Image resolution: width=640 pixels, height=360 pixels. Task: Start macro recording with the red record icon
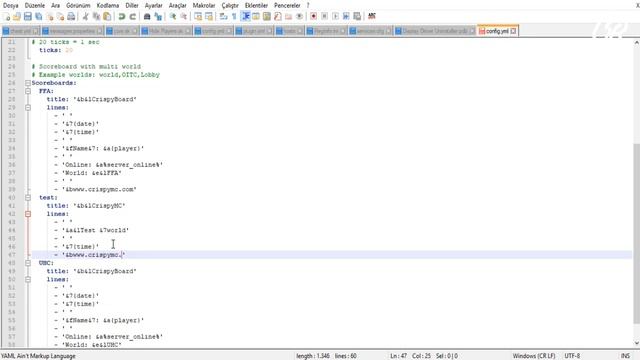pos(313,17)
